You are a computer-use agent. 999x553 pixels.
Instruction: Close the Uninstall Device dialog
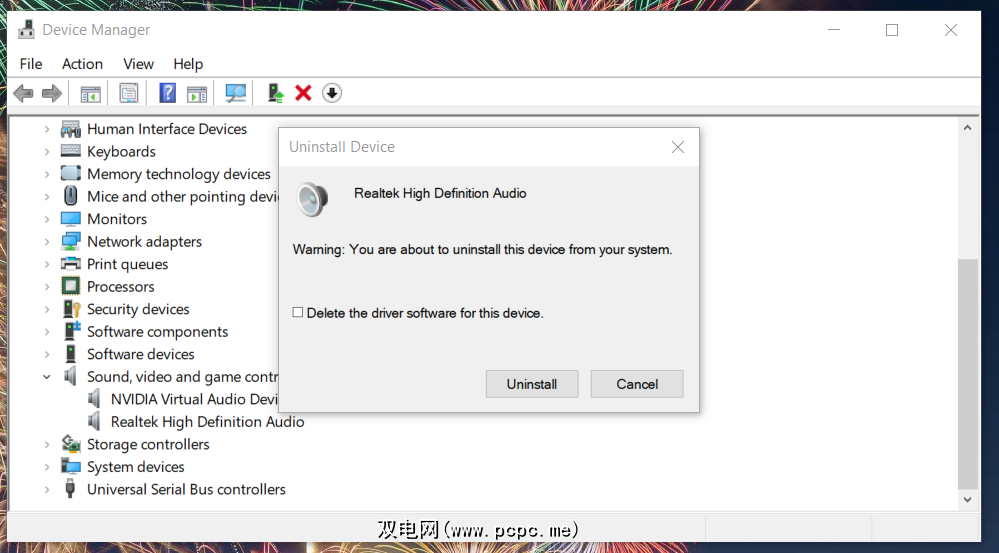(678, 147)
